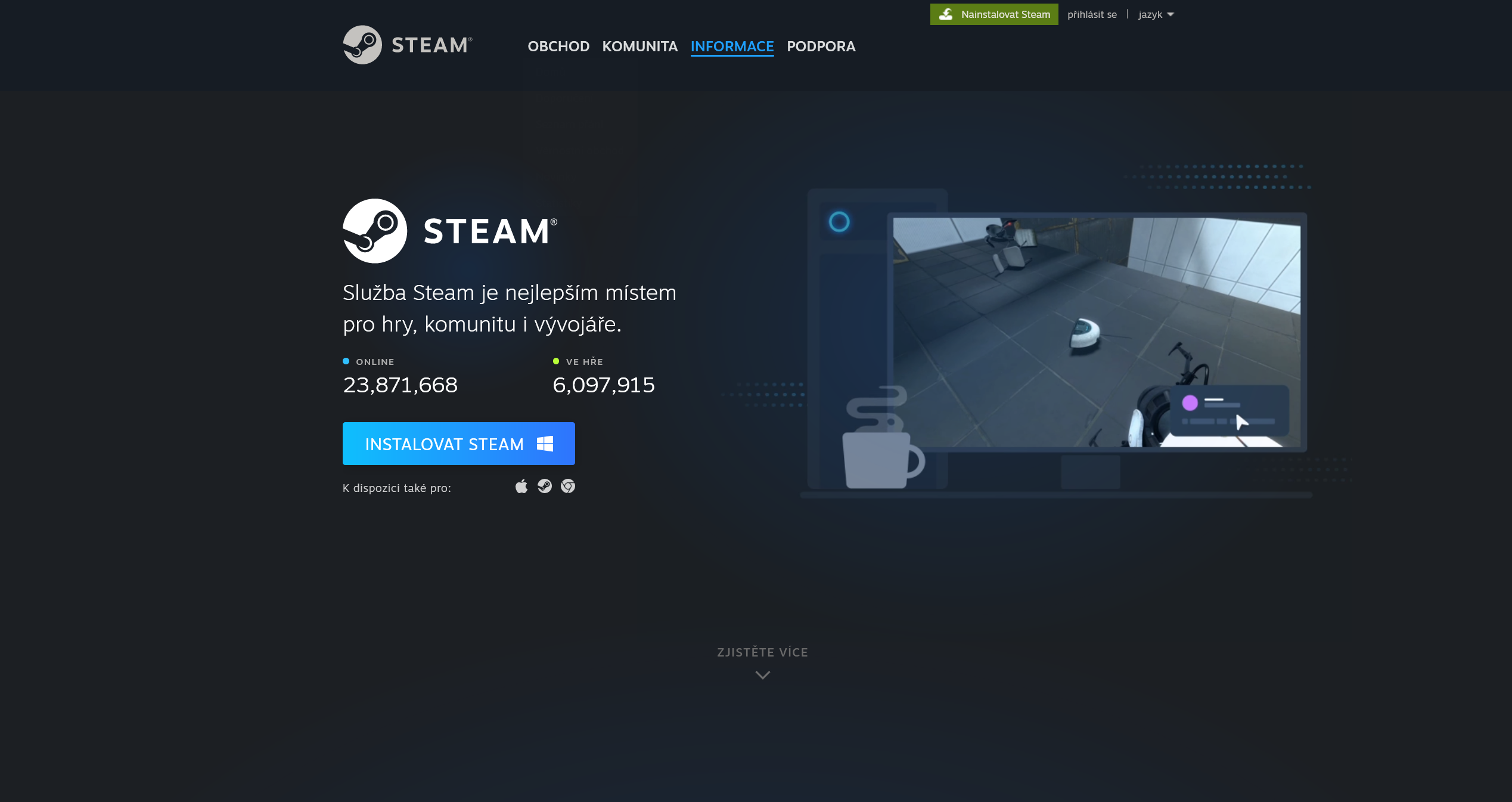
Task: Select the INFORMACE tab
Action: (732, 47)
